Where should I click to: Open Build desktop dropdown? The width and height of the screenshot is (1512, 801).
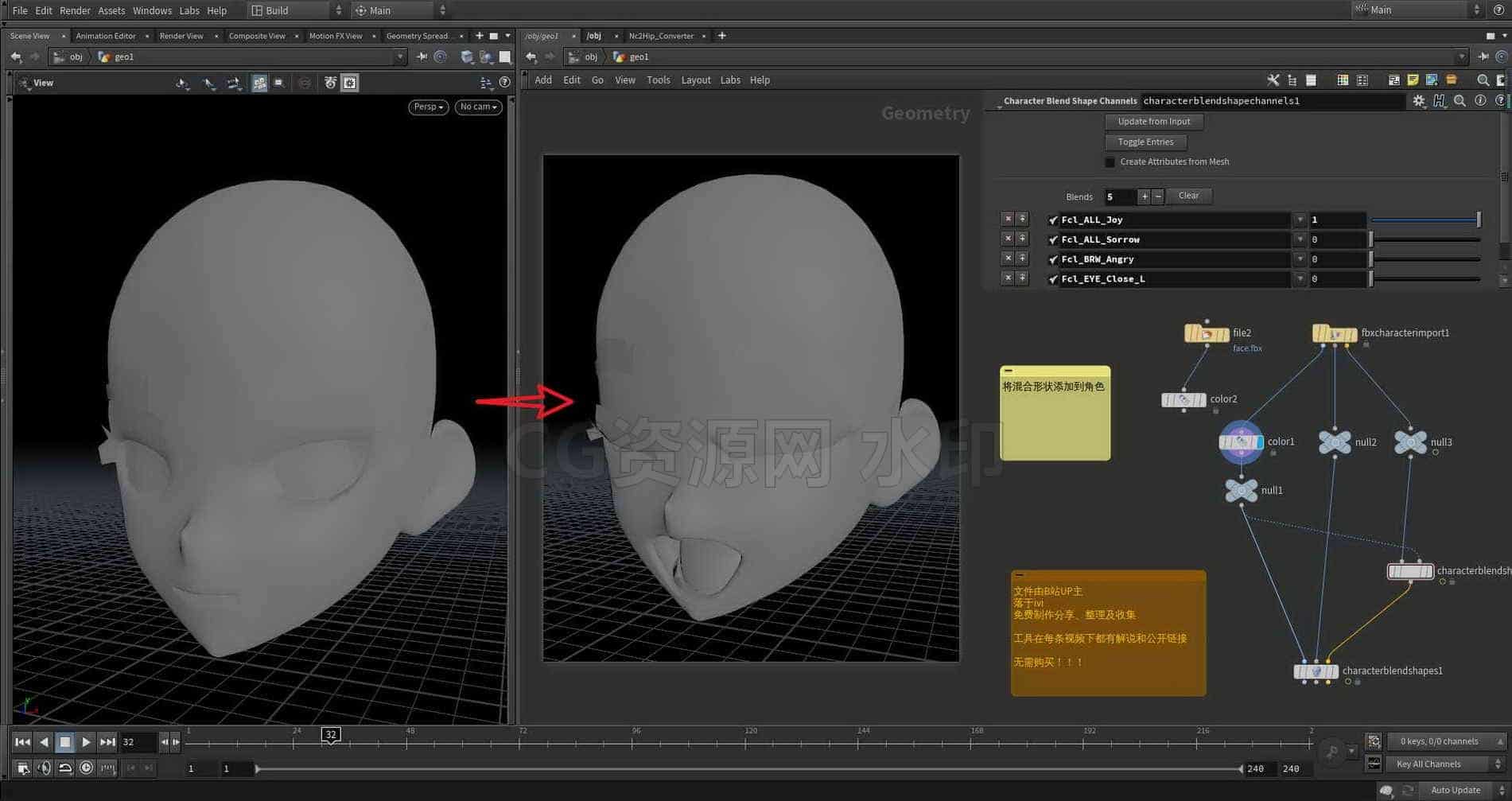296,10
